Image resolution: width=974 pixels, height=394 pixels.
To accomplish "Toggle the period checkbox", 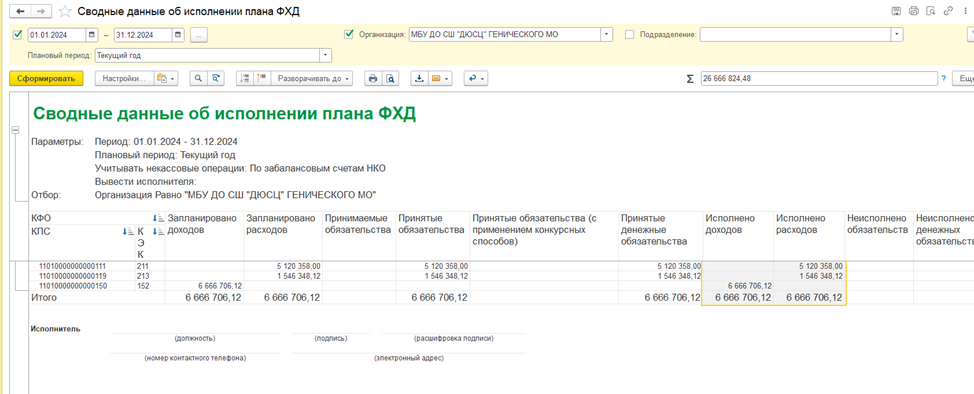I will click(17, 35).
